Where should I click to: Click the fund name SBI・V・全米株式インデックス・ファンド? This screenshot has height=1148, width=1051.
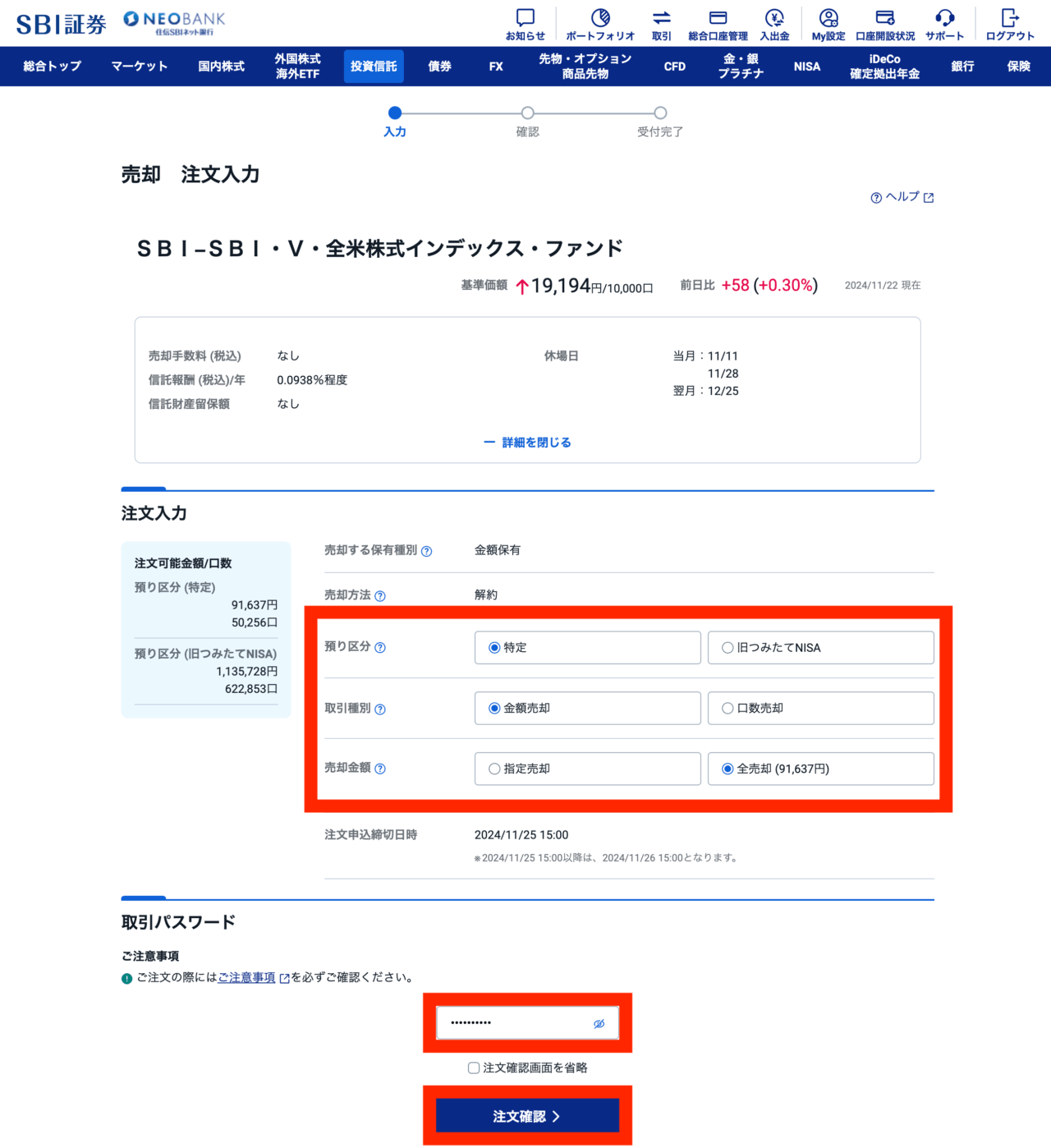(x=380, y=249)
